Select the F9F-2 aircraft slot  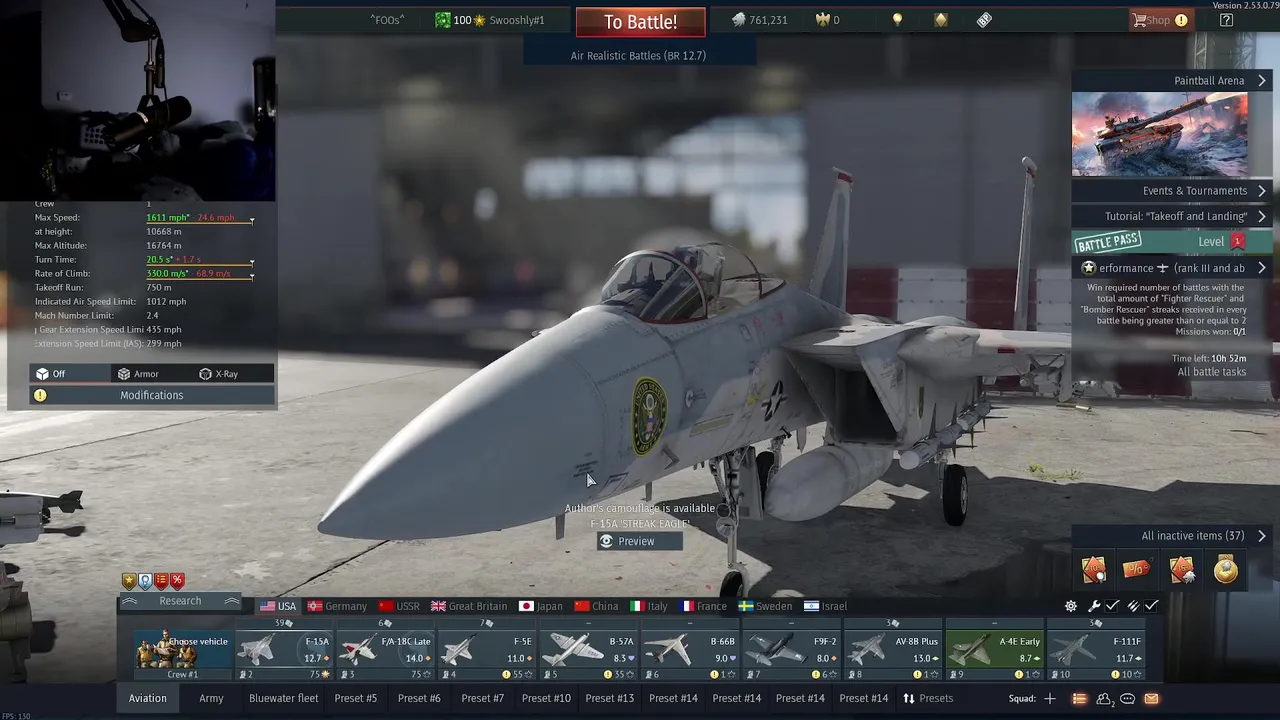tap(791, 650)
